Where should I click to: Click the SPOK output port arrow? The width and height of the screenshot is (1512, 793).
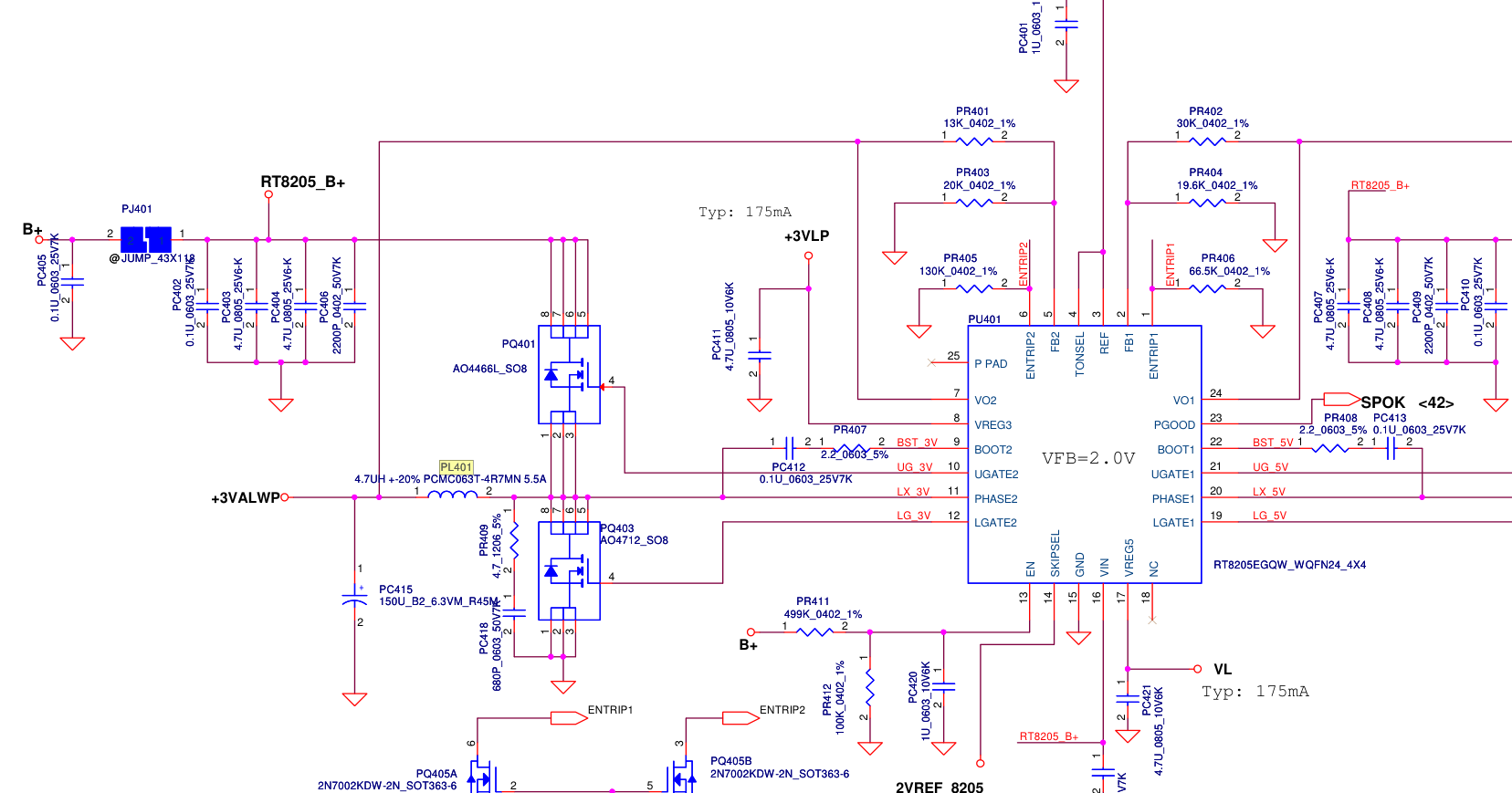[x=1341, y=399]
